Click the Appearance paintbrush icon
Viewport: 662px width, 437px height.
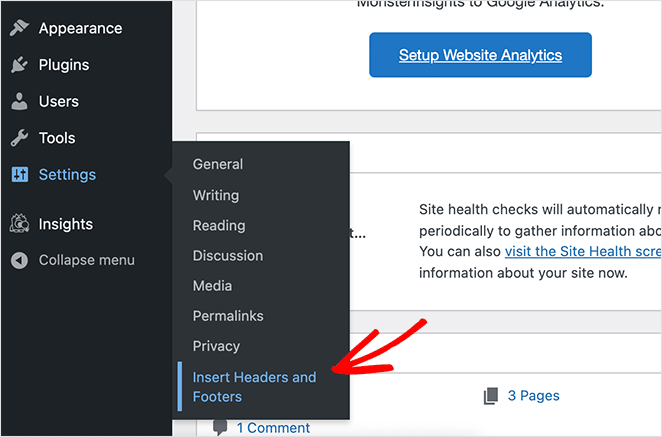point(19,29)
